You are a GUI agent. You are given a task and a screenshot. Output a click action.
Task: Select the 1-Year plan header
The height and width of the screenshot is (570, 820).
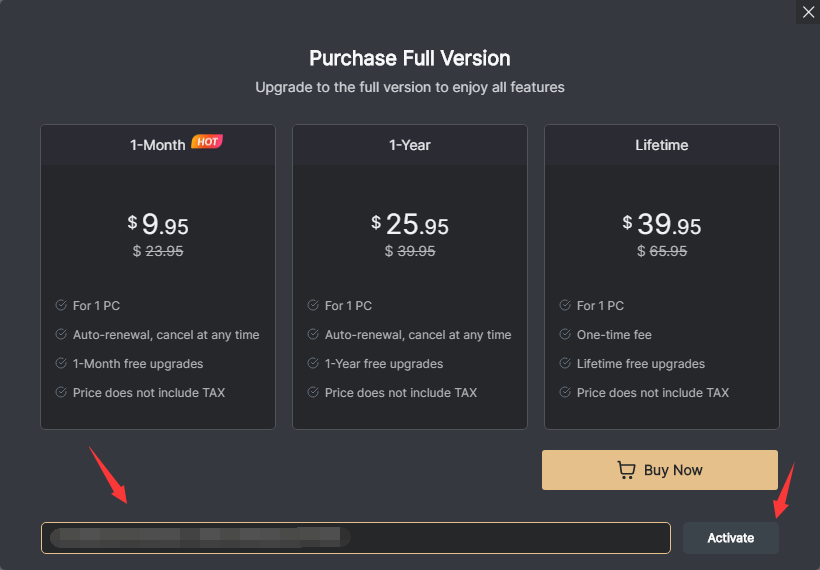click(x=410, y=145)
